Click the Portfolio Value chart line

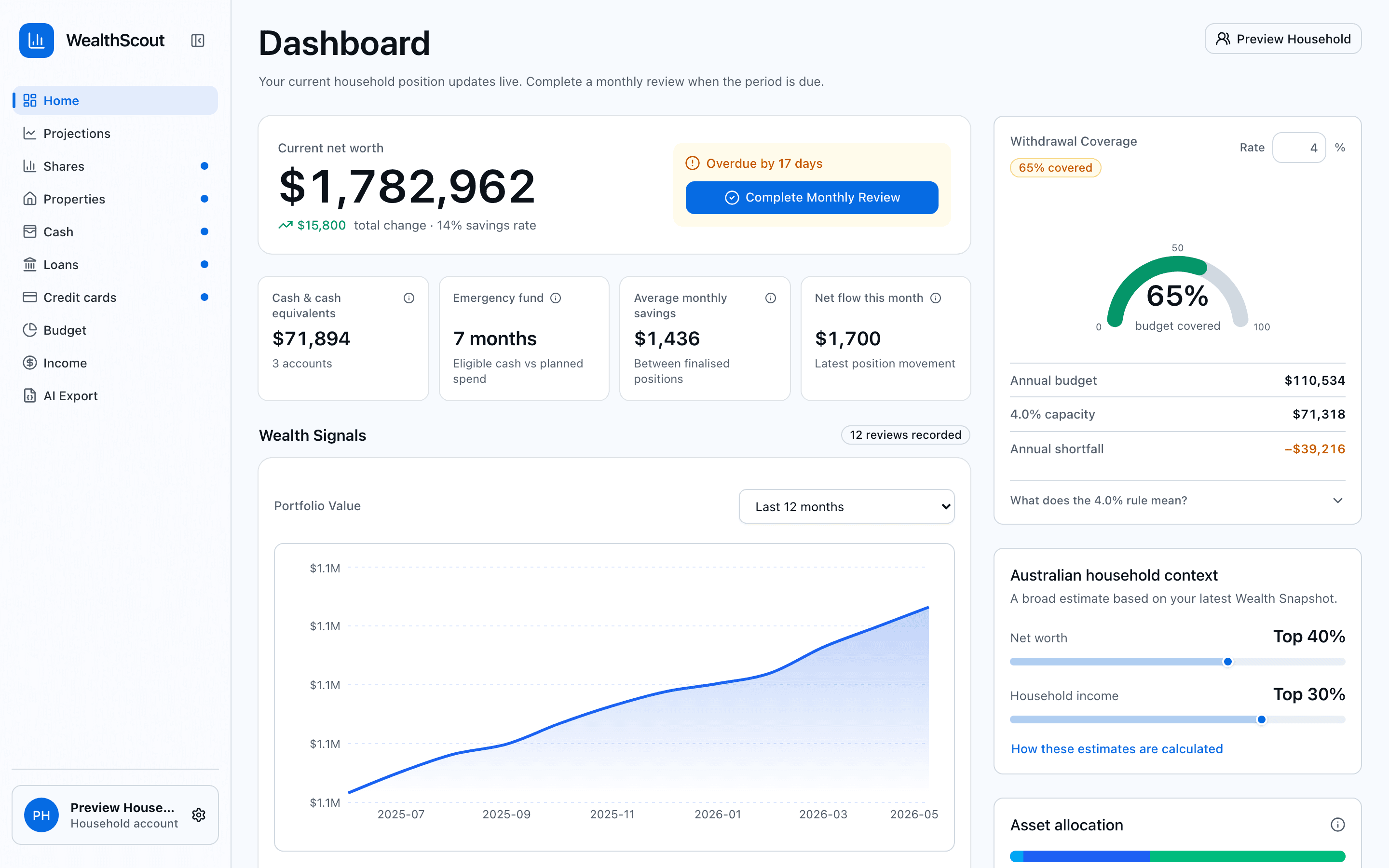[638, 699]
